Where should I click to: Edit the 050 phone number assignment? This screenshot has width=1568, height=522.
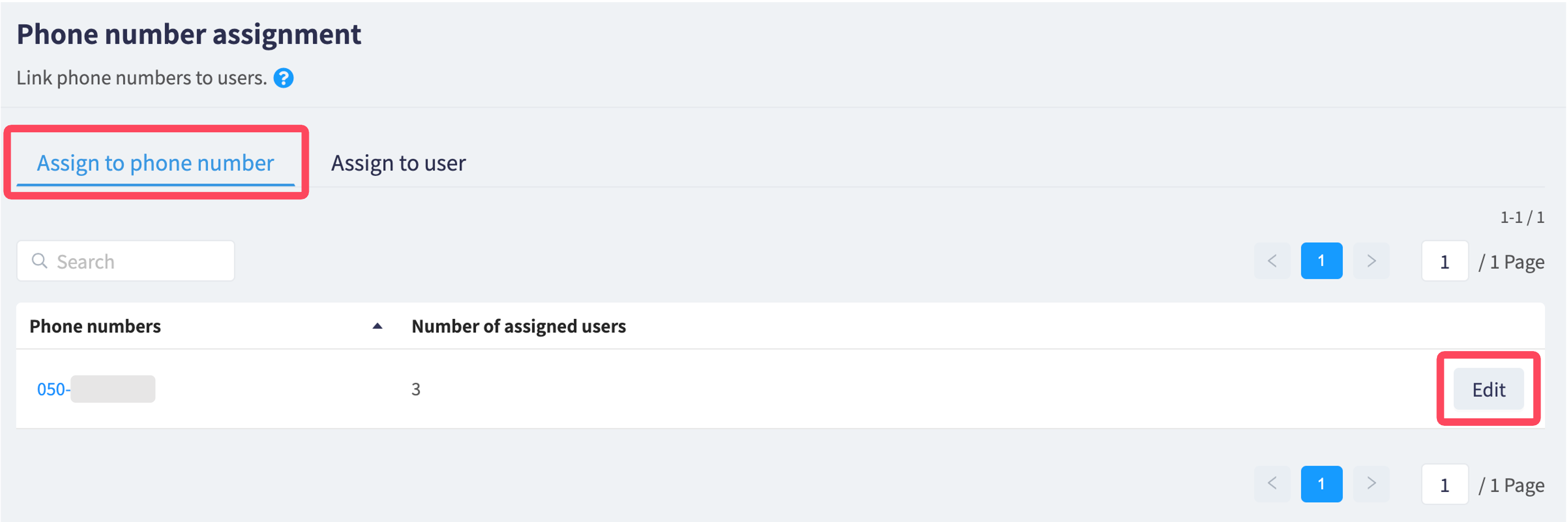(1488, 389)
